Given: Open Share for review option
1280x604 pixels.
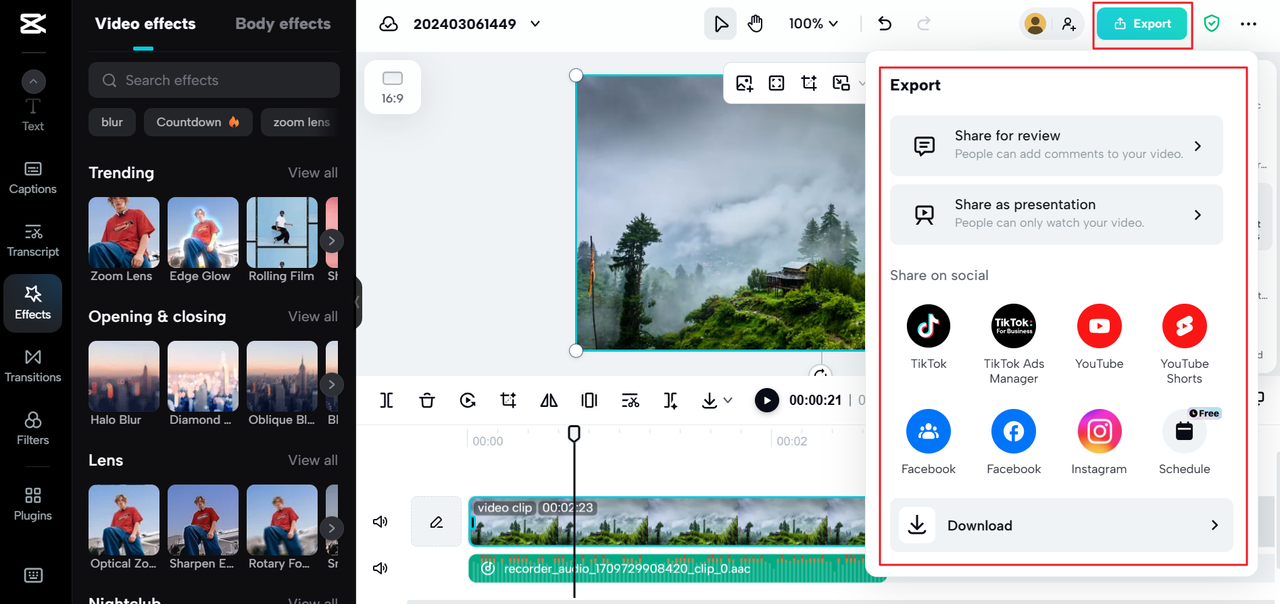Looking at the screenshot, I should click(x=1056, y=145).
